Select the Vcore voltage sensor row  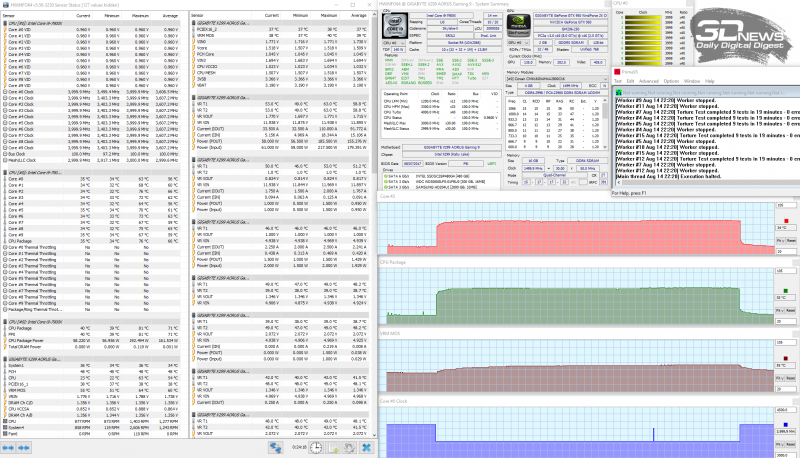tap(281, 48)
